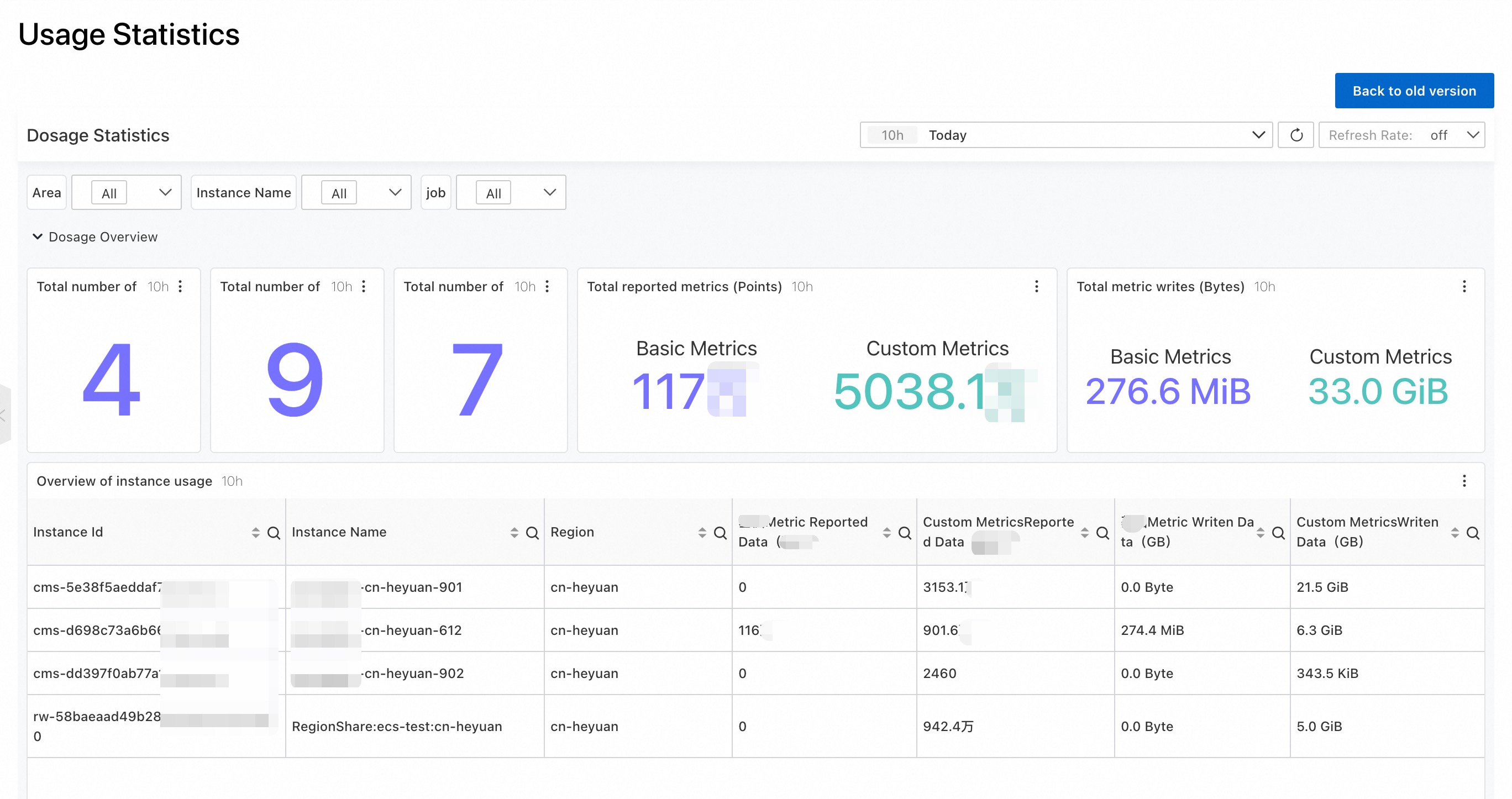
Task: Click search icon in Instance Name column
Action: [532, 533]
